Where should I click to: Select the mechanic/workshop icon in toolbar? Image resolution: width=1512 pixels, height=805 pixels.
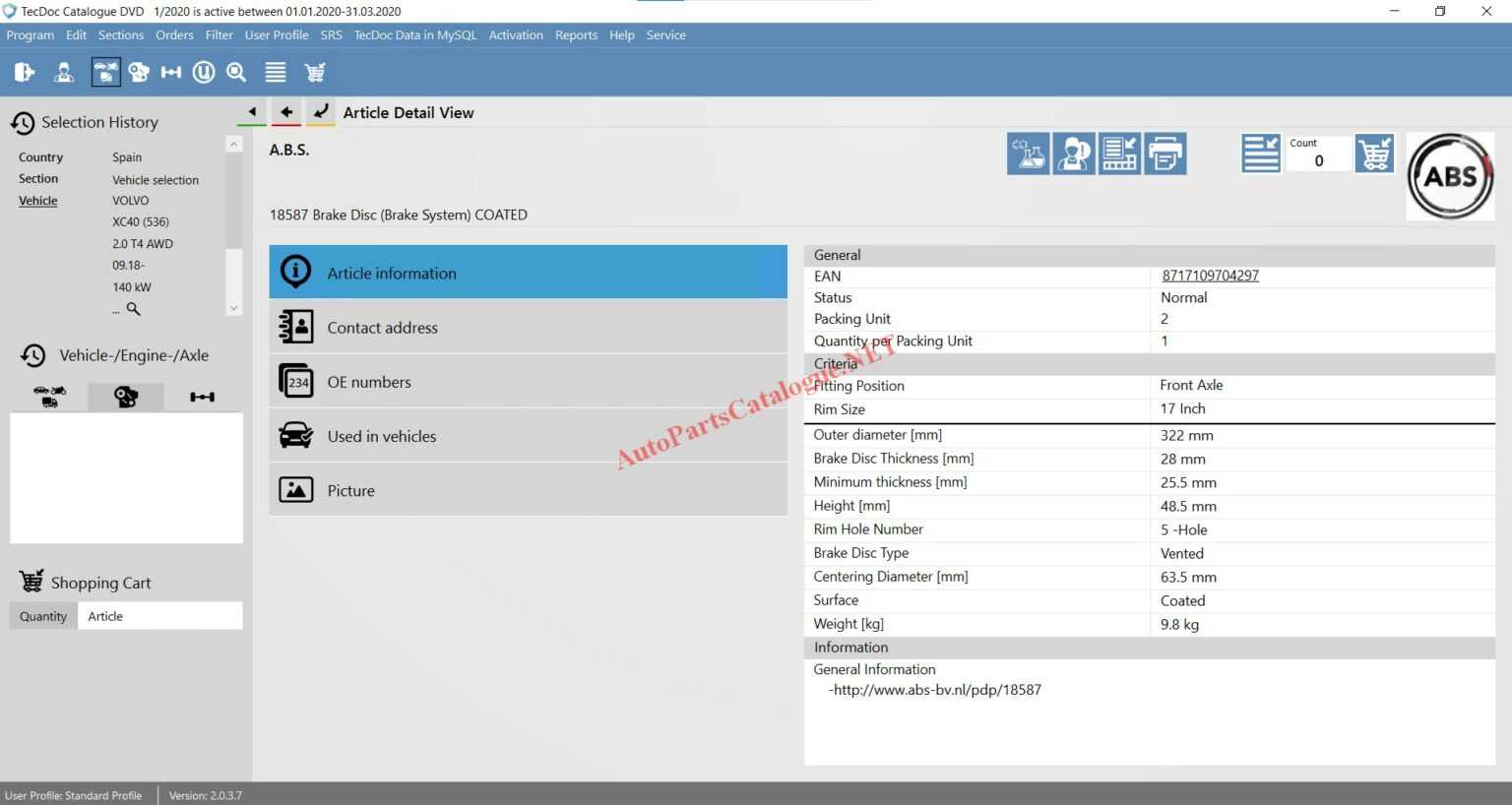[x=63, y=71]
